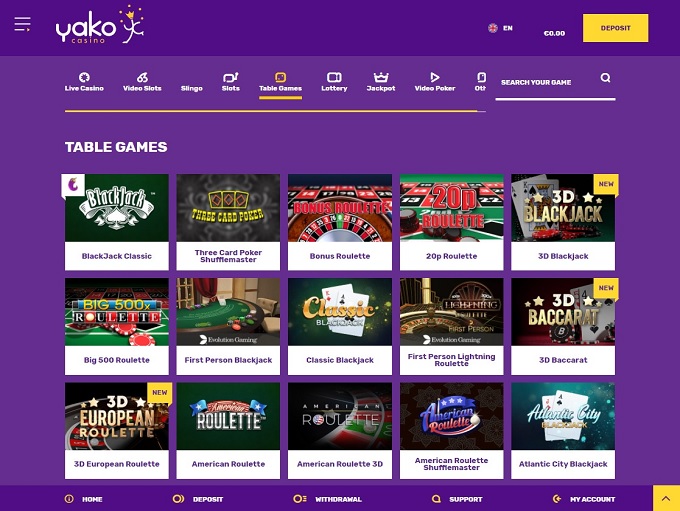Select the Video Poker play icon
The image size is (680, 511).
[x=435, y=77]
